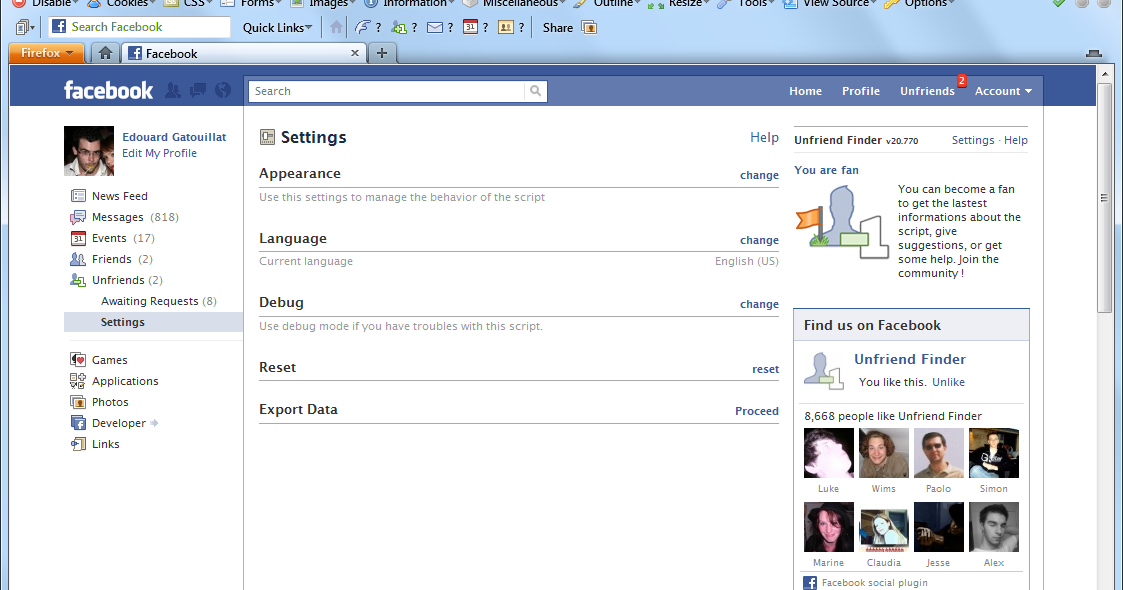Open the News Feed from the sidebar
The height and width of the screenshot is (590, 1123).
pos(119,195)
